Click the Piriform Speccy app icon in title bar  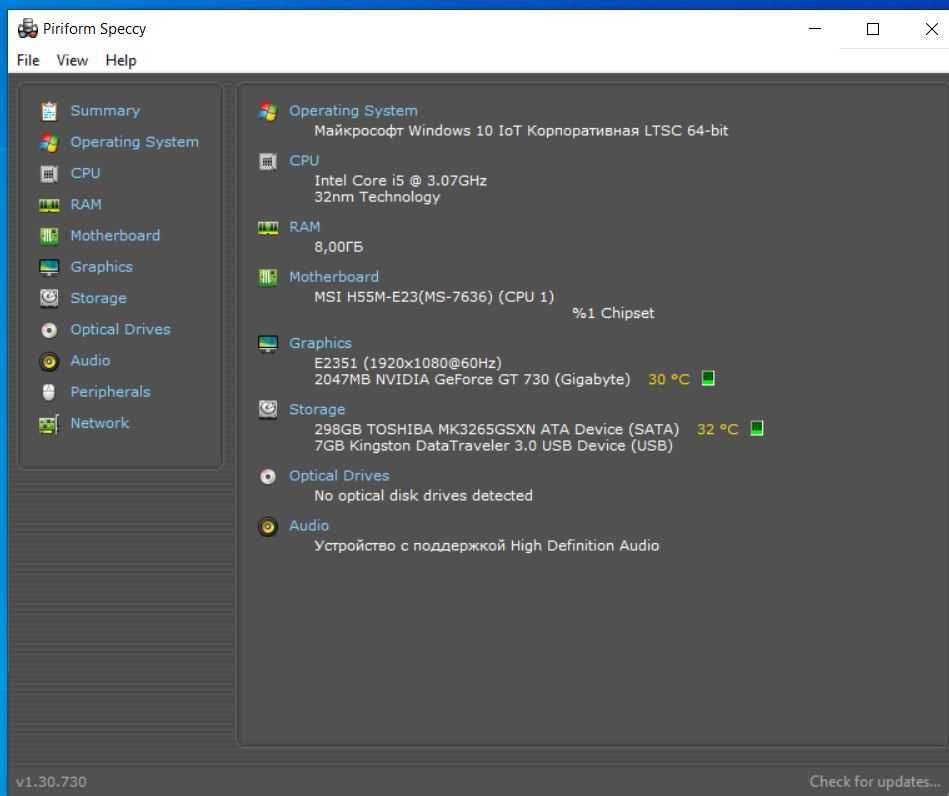(x=28, y=28)
